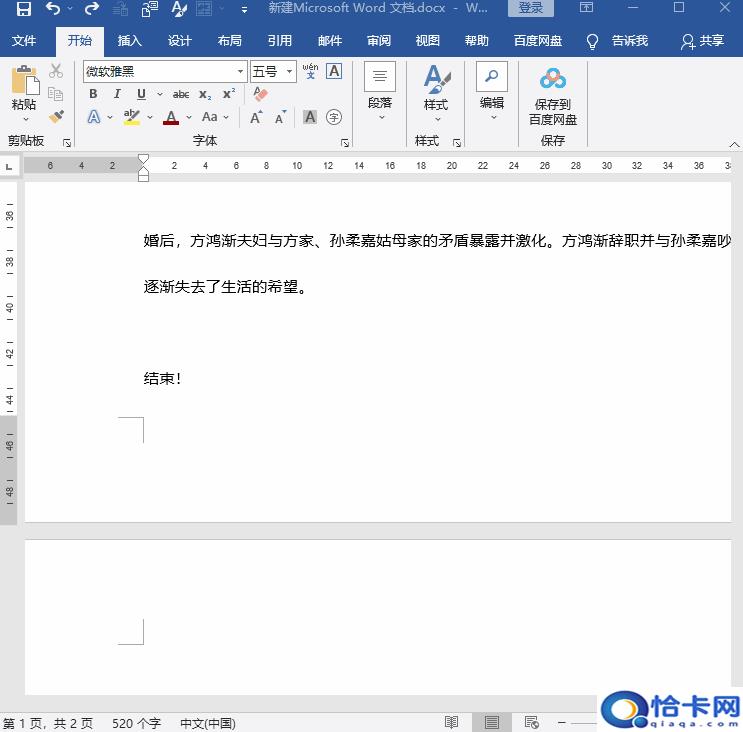Apply the red font color swatch
The width and height of the screenshot is (743, 732).
170,117
